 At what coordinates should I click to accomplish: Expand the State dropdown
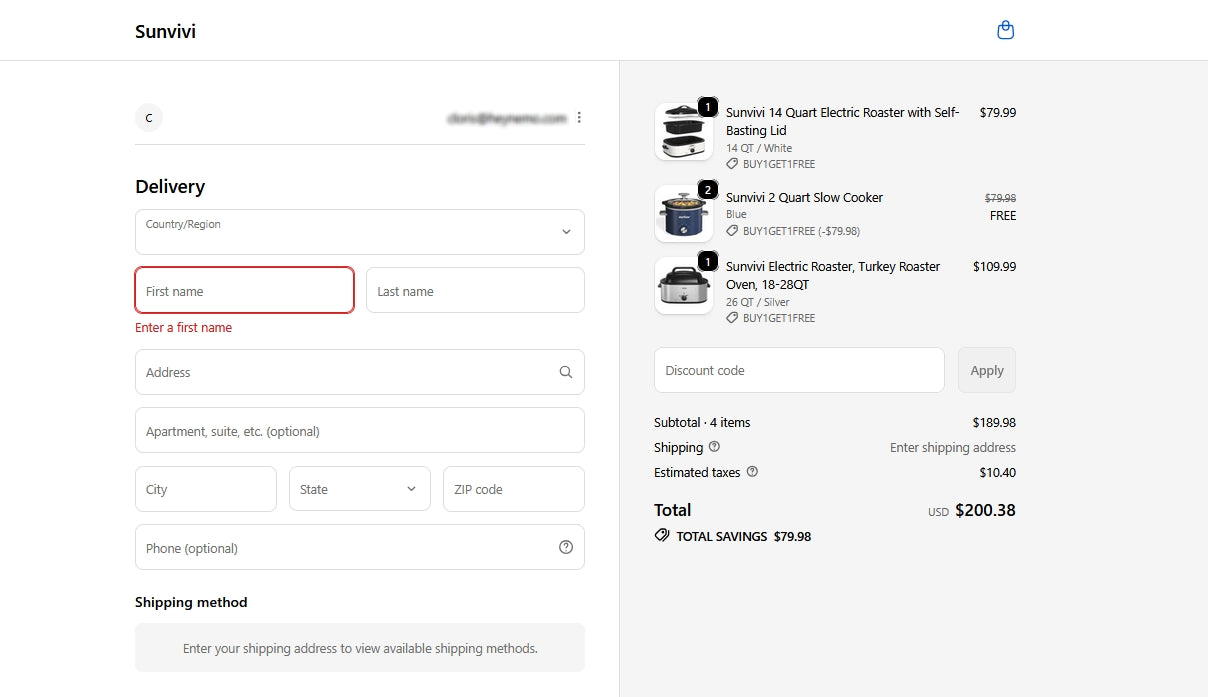click(x=360, y=489)
